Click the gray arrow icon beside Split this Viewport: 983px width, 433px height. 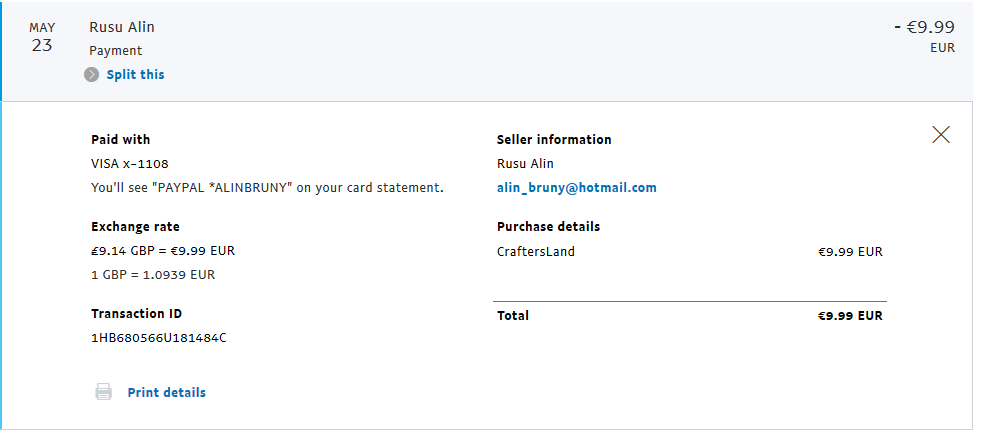click(x=92, y=75)
